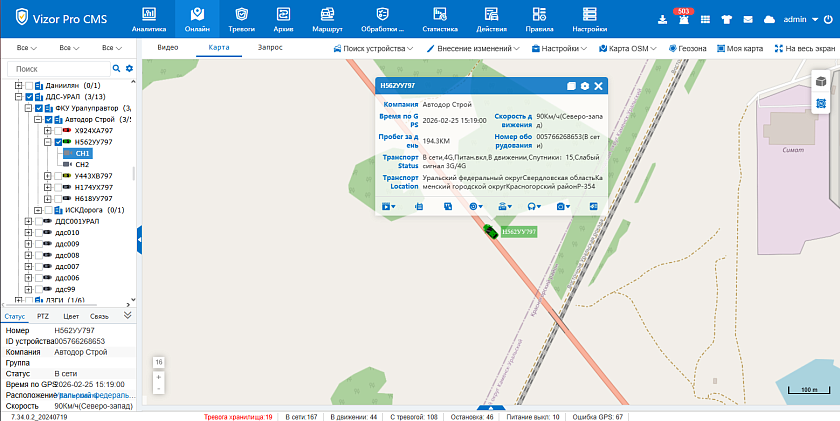Uncheck the H562УУ797 vehicle checkbox
This screenshot has width=840, height=421.
[58, 142]
